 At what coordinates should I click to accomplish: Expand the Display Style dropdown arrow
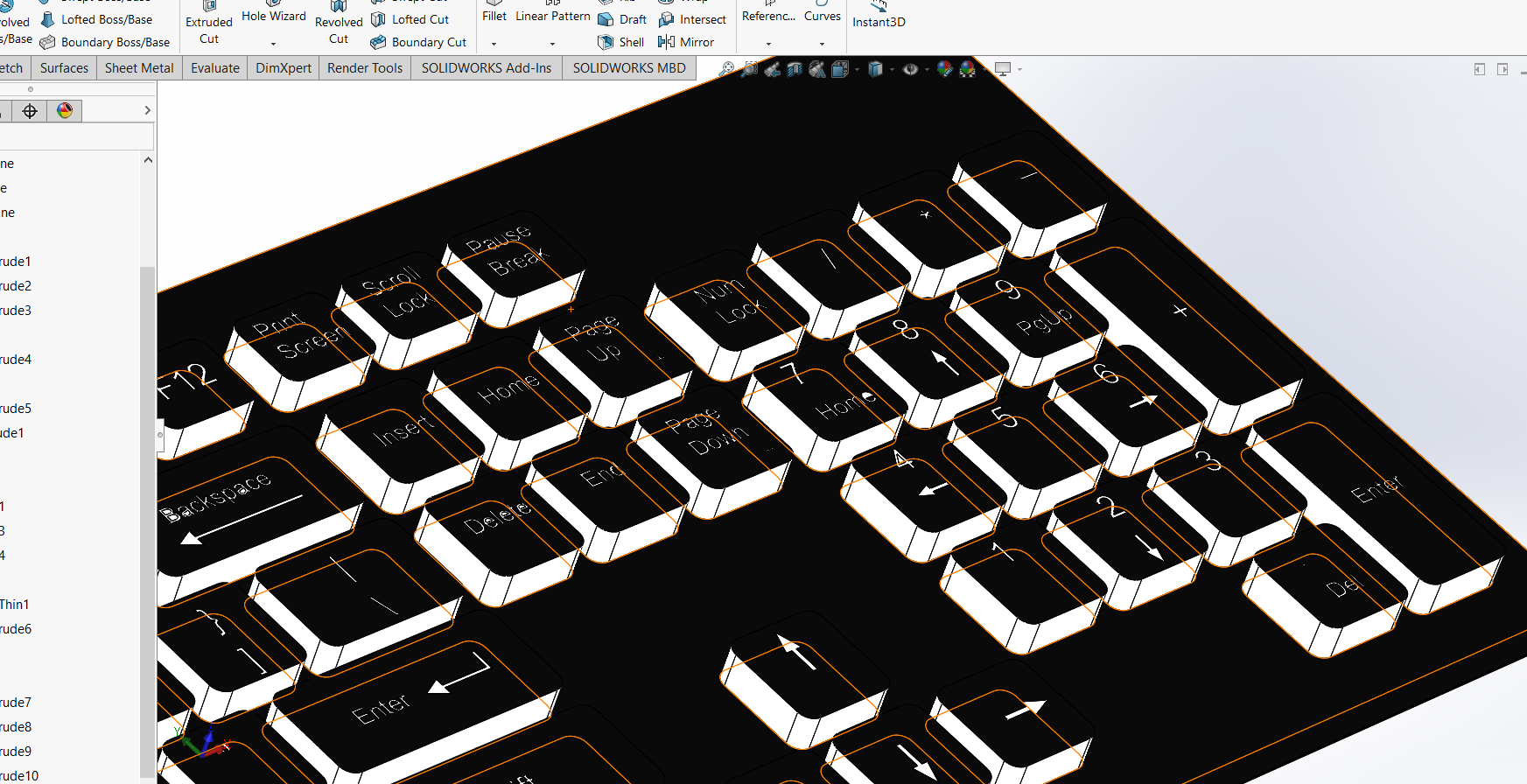(x=892, y=70)
